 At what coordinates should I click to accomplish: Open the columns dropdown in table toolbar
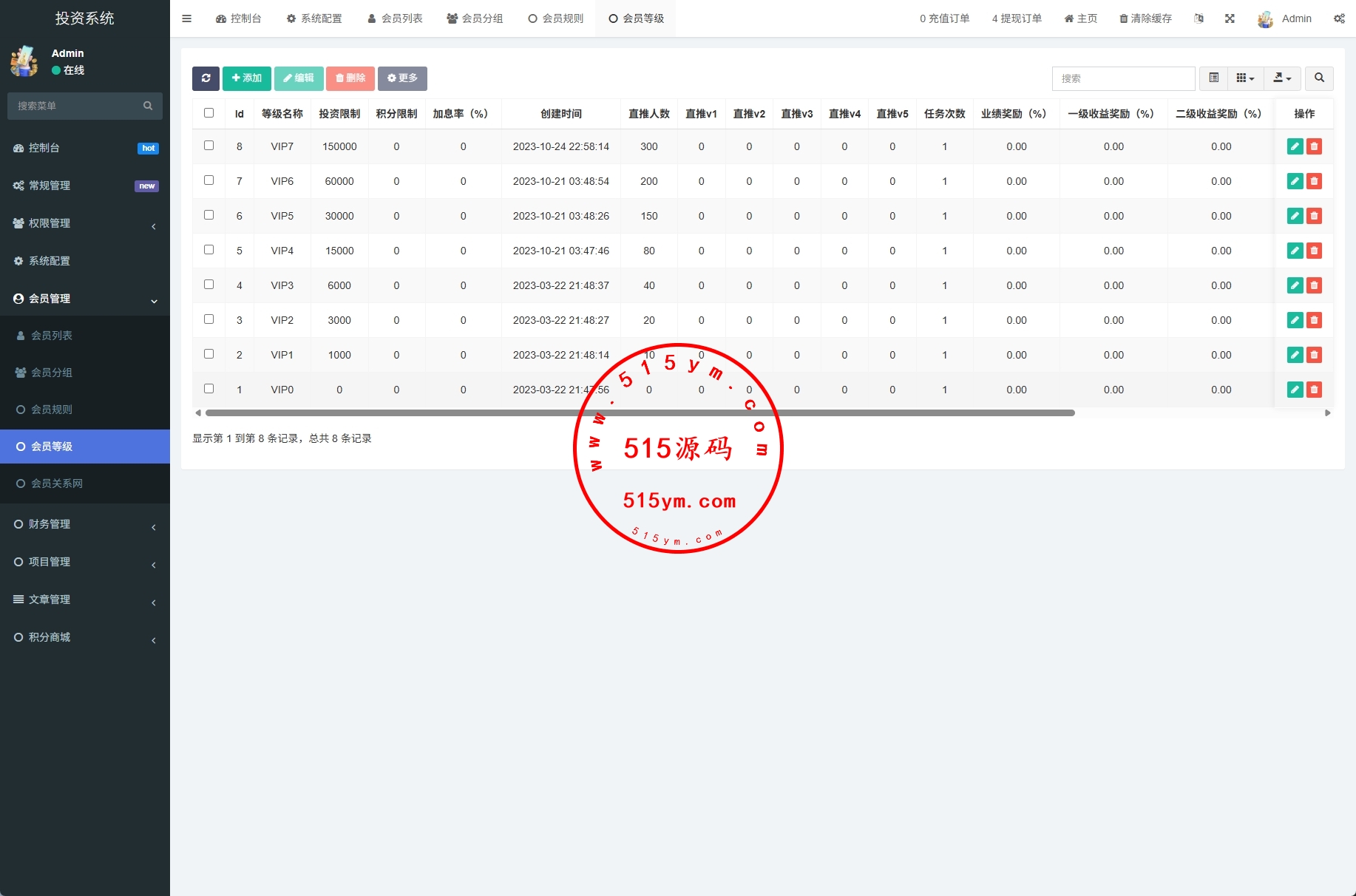click(1245, 78)
